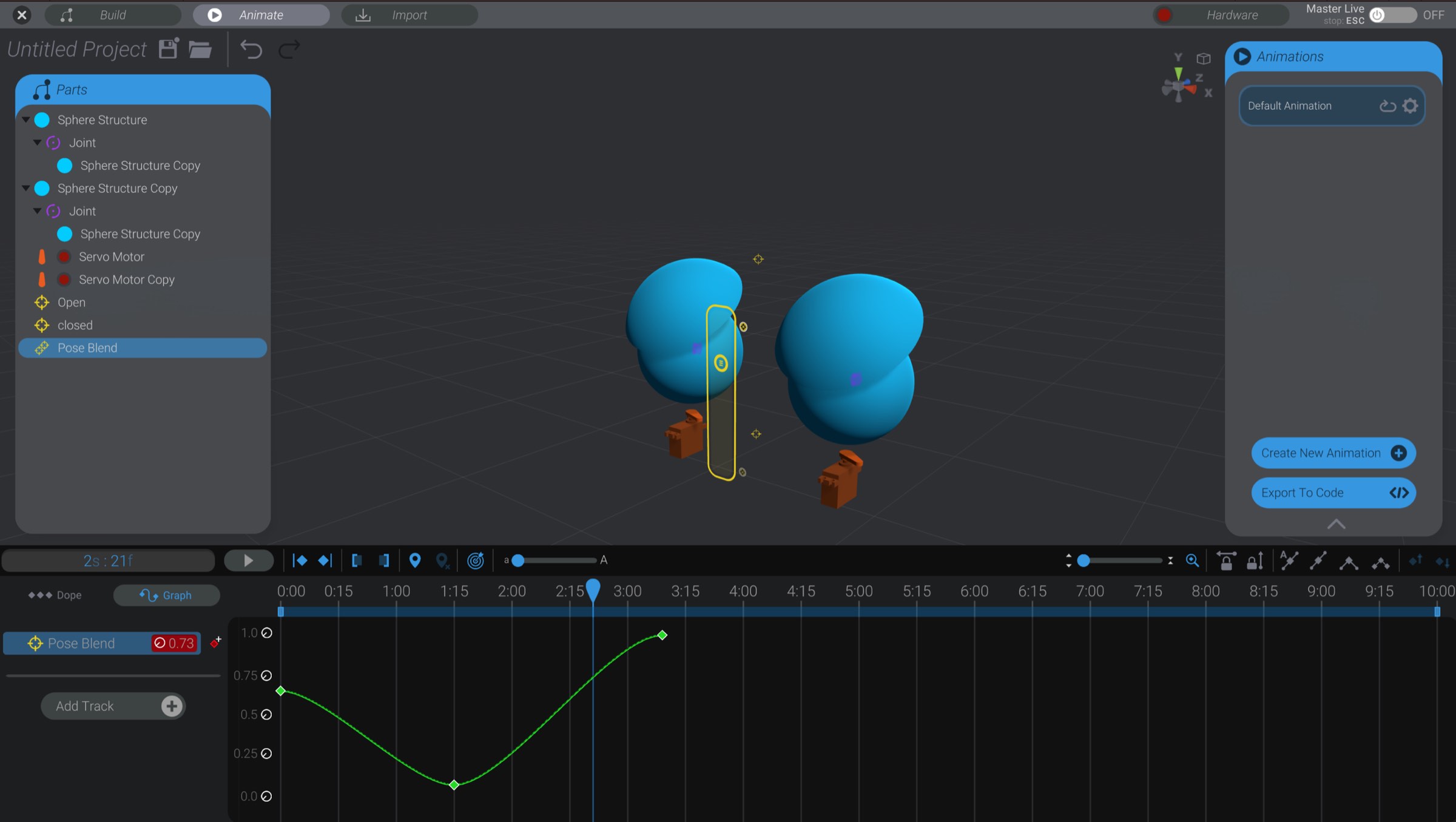Viewport: 1456px width, 822px height.
Task: Open the Import tab
Action: coord(410,15)
